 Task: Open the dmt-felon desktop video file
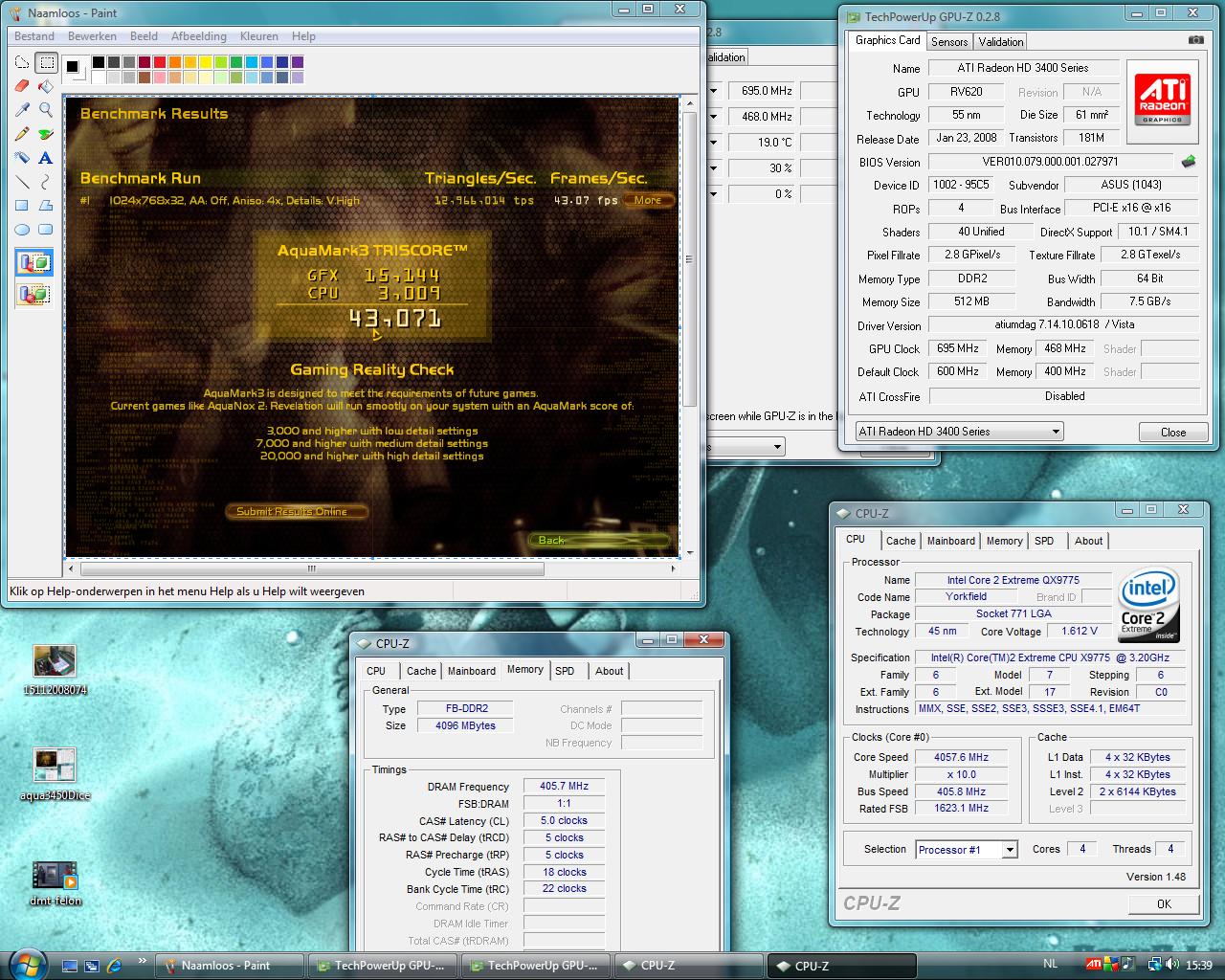click(55, 881)
